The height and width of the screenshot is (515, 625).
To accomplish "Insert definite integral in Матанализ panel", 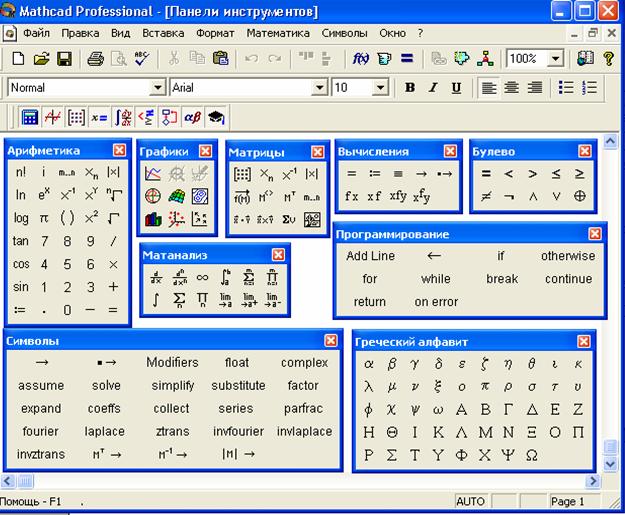I will [x=226, y=277].
